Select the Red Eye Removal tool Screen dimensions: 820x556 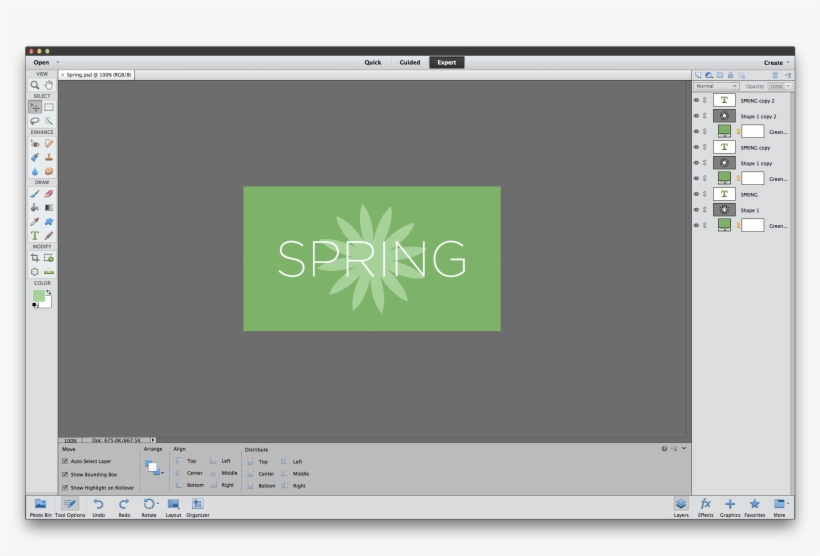[x=35, y=143]
